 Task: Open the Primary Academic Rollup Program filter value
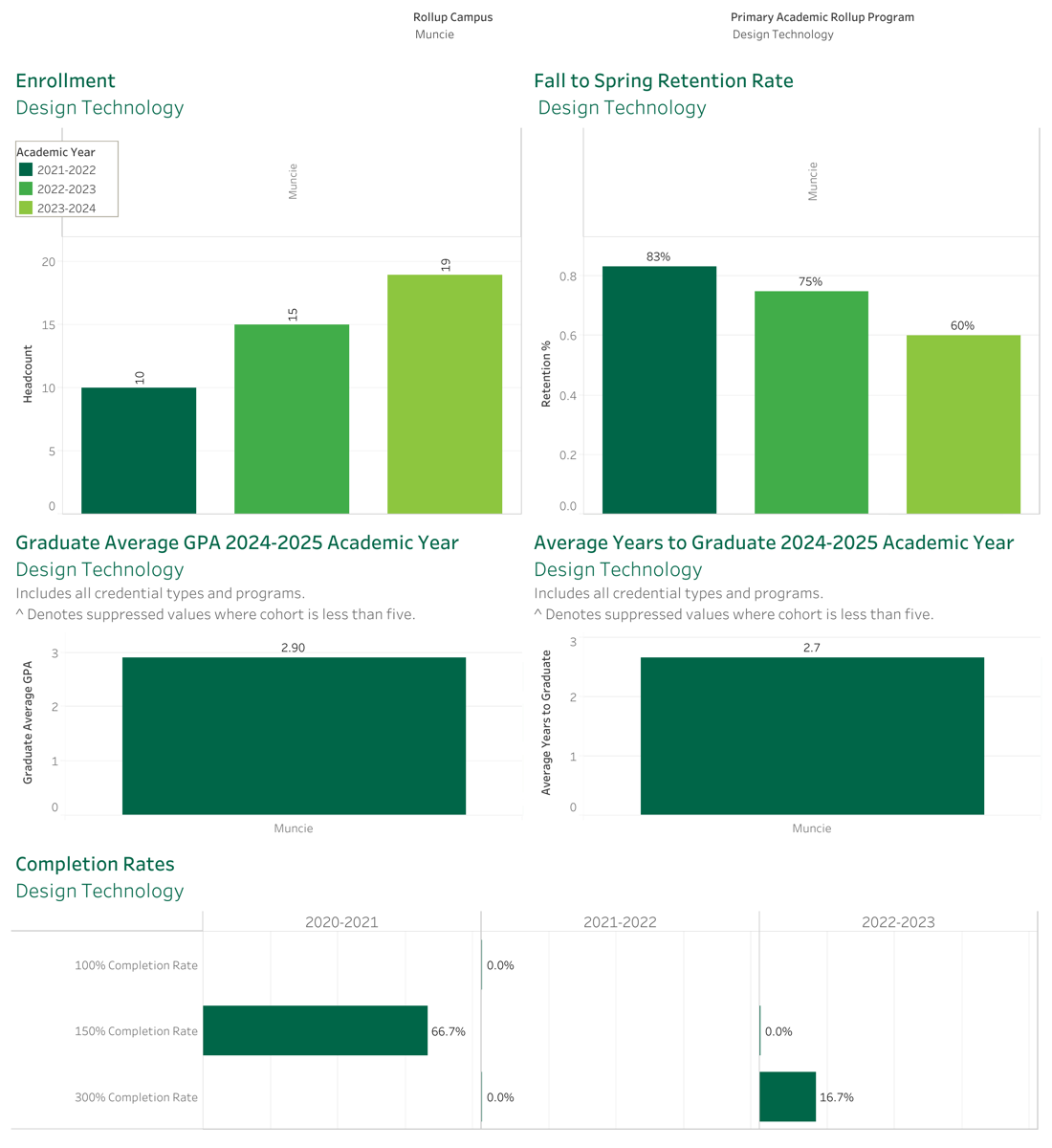click(783, 34)
